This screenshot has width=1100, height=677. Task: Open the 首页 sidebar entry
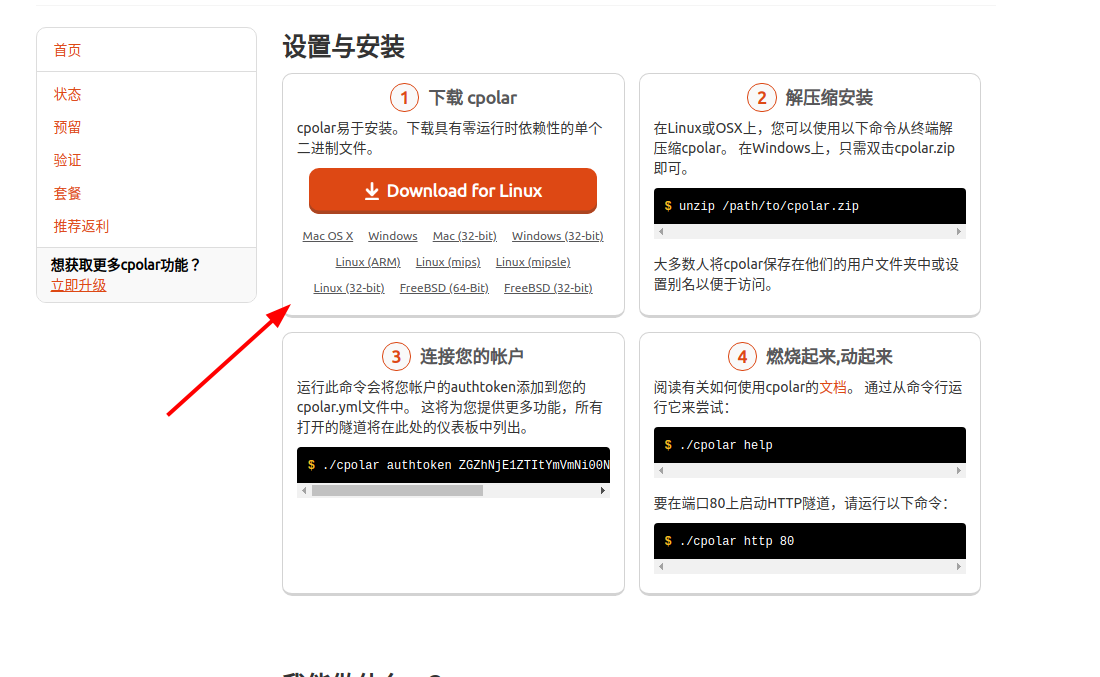[x=66, y=49]
